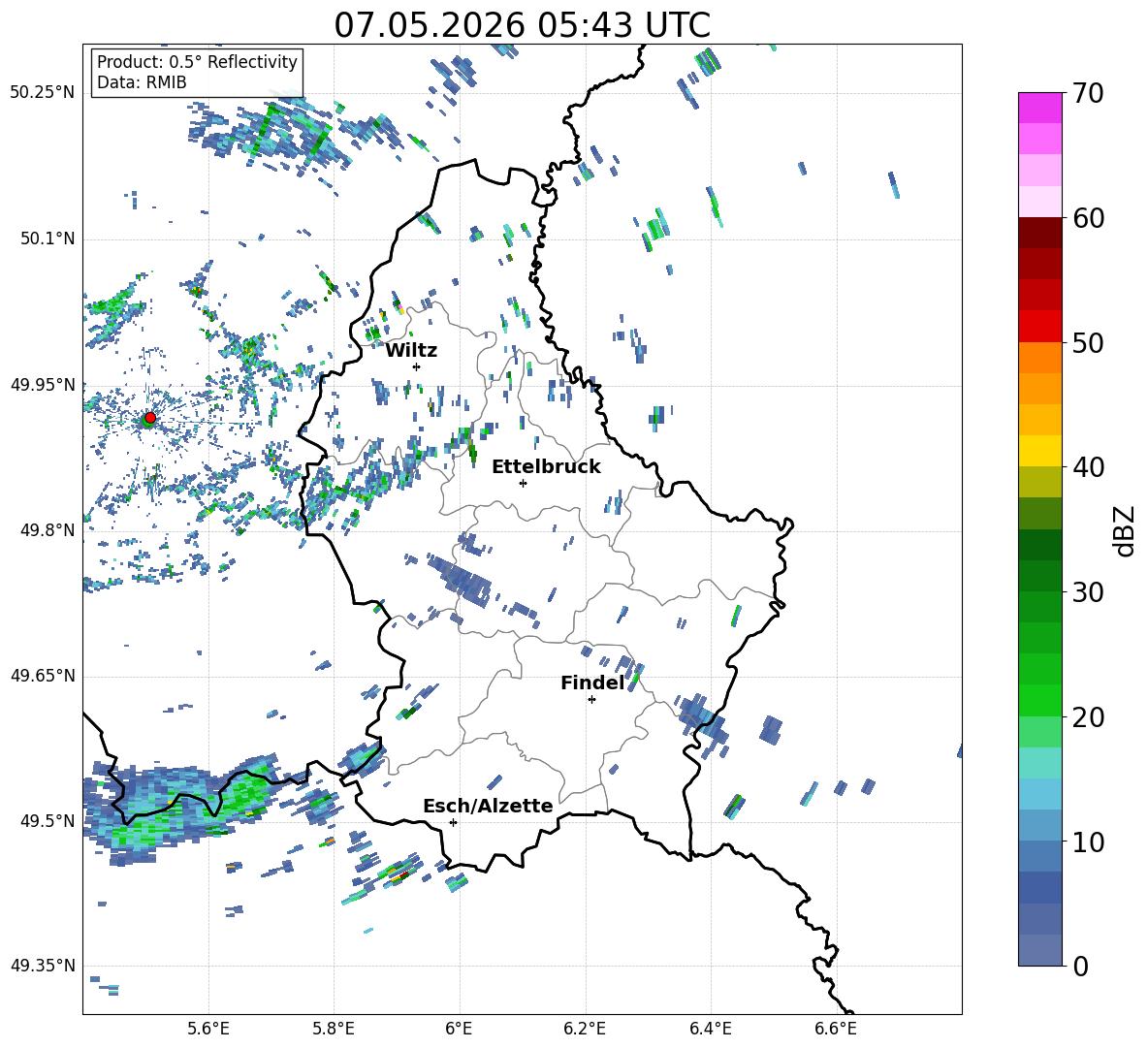Click the 07.05.2026 05:43 UTC title

pyautogui.click(x=522, y=25)
